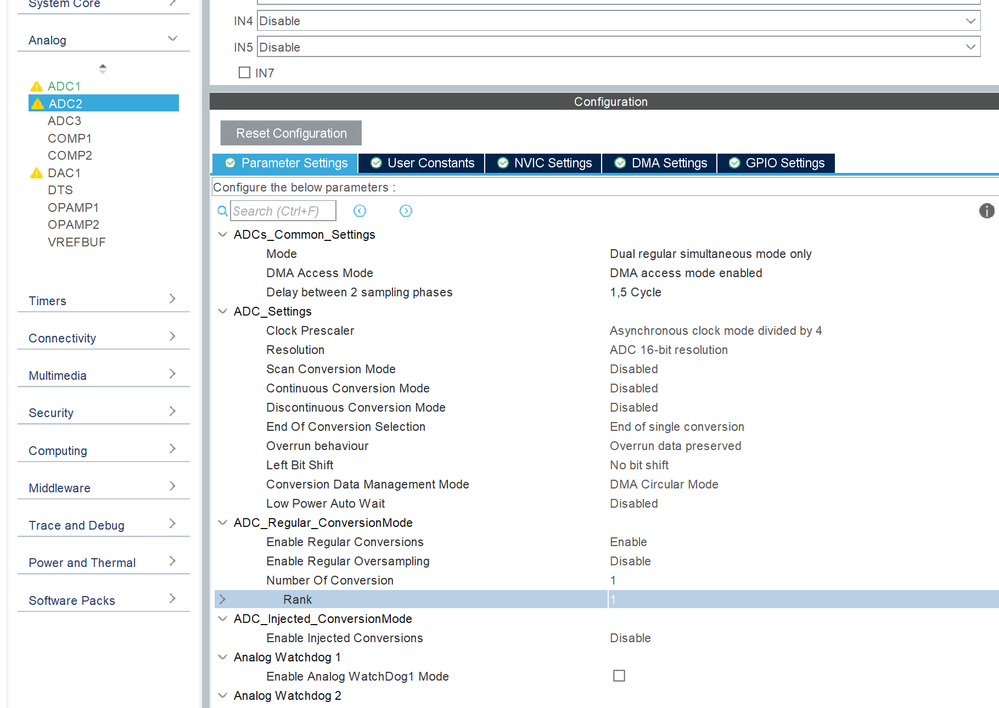Click ADC 16-bit resolution value
The width and height of the screenshot is (999, 708).
(668, 350)
